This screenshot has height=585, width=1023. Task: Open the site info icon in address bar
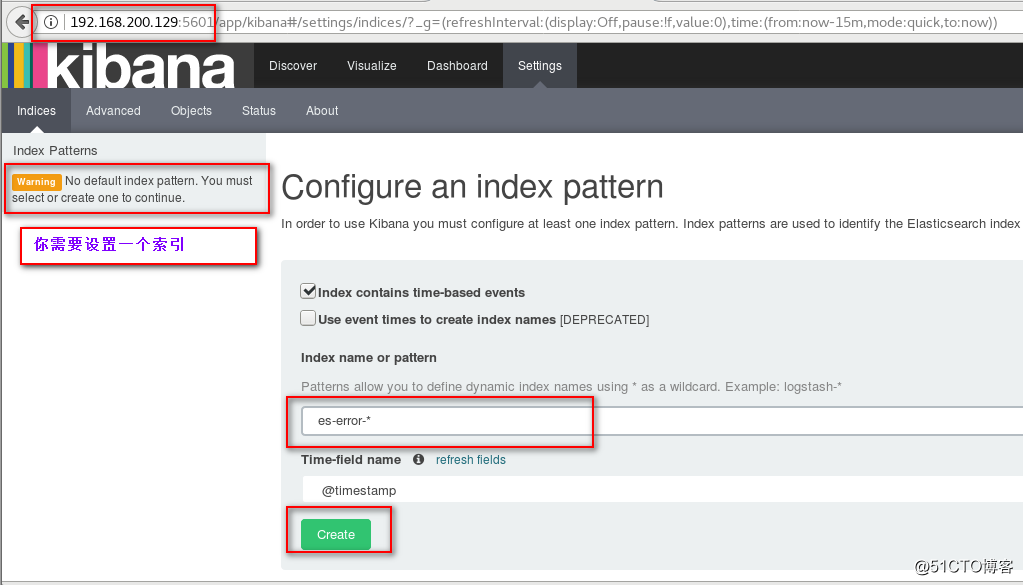(51, 22)
